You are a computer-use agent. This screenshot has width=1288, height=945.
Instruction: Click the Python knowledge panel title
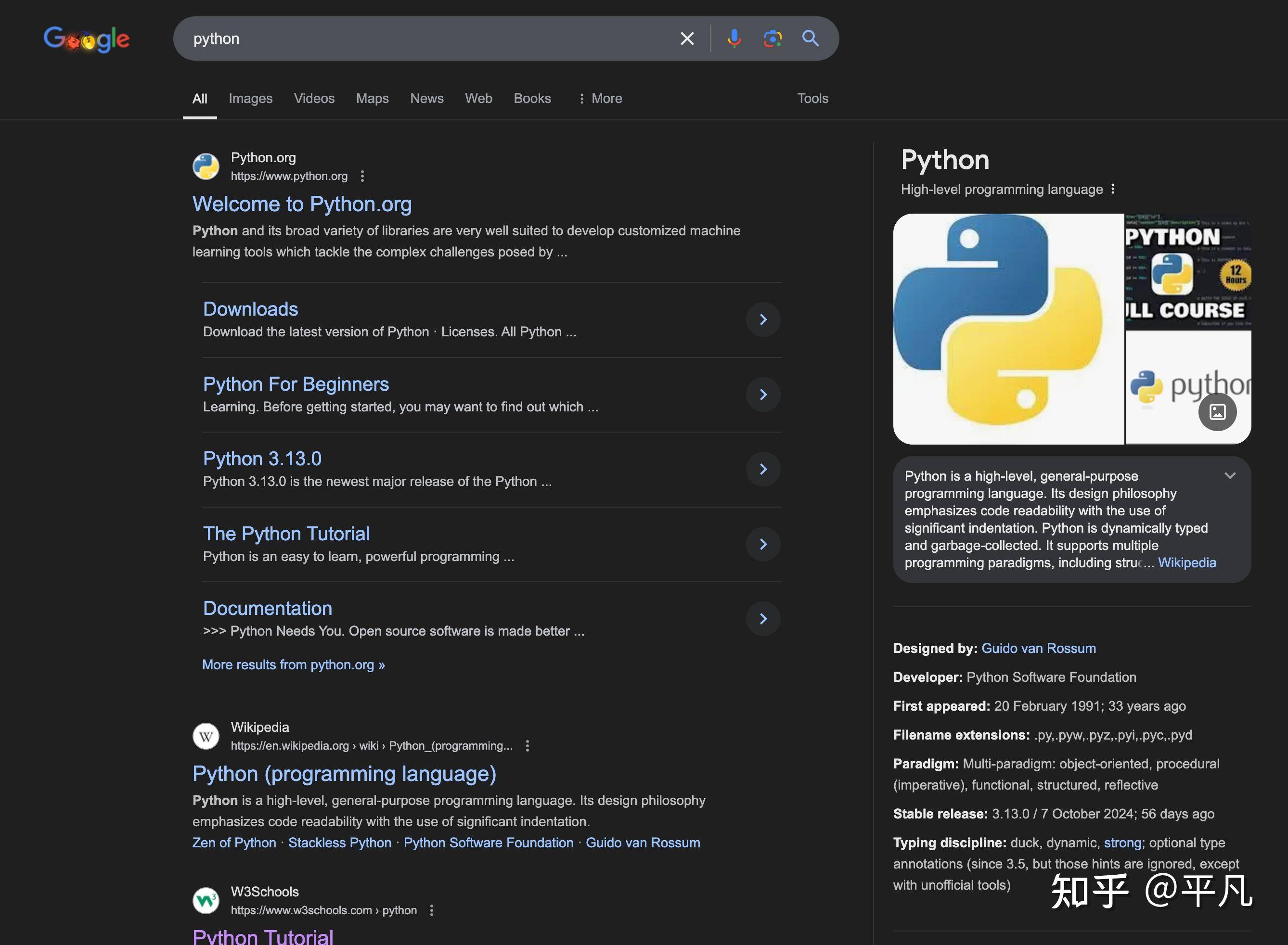tap(945, 160)
